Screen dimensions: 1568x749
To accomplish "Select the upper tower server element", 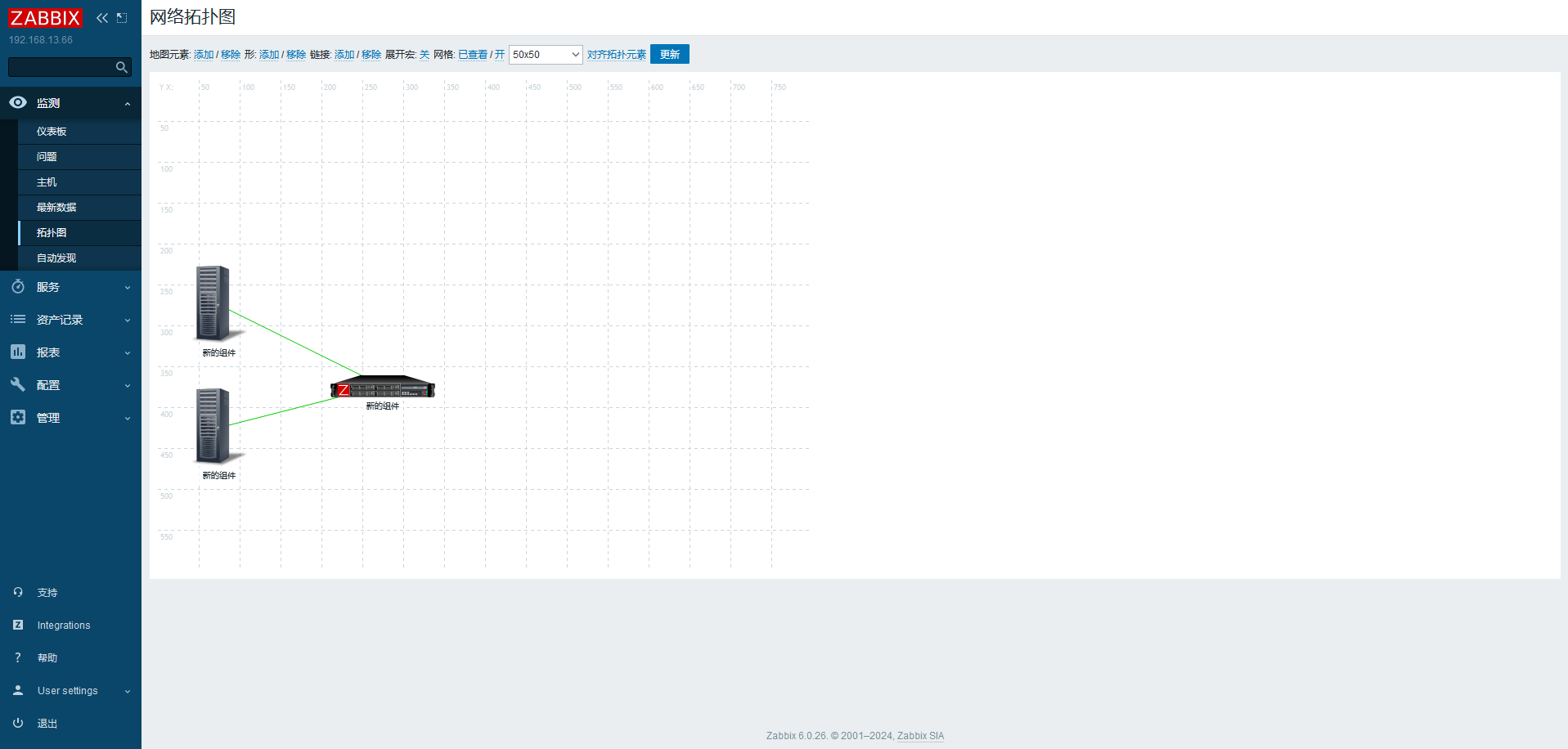I will click(x=213, y=303).
